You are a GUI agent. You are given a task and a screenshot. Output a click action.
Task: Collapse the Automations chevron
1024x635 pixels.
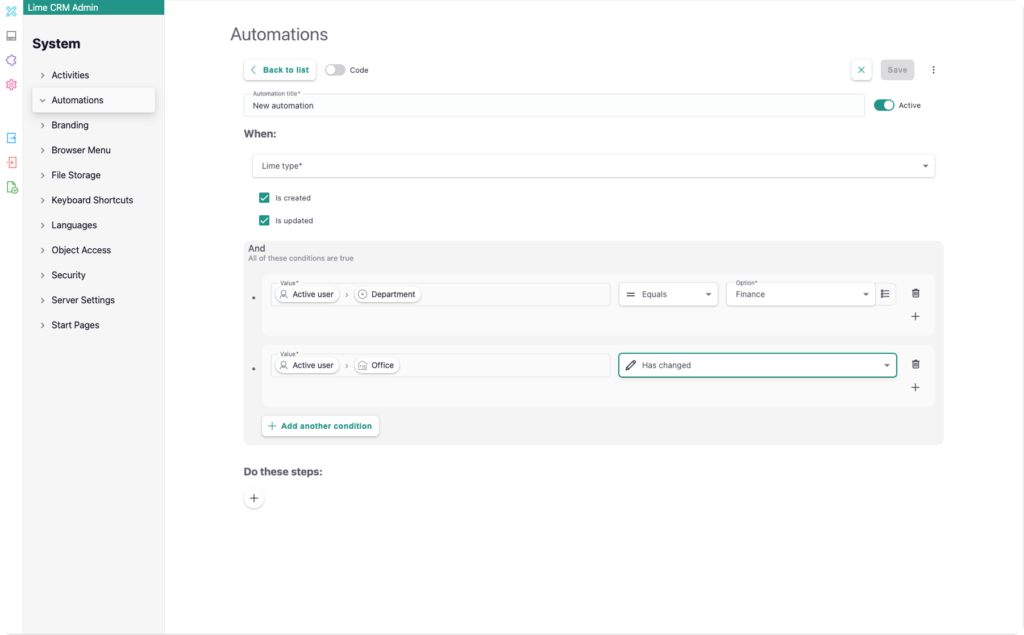tap(42, 100)
